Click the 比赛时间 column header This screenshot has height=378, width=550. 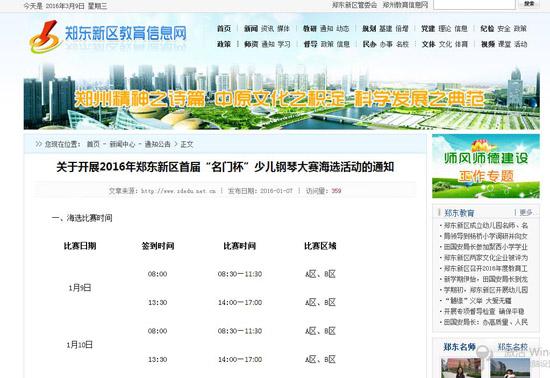(x=240, y=246)
